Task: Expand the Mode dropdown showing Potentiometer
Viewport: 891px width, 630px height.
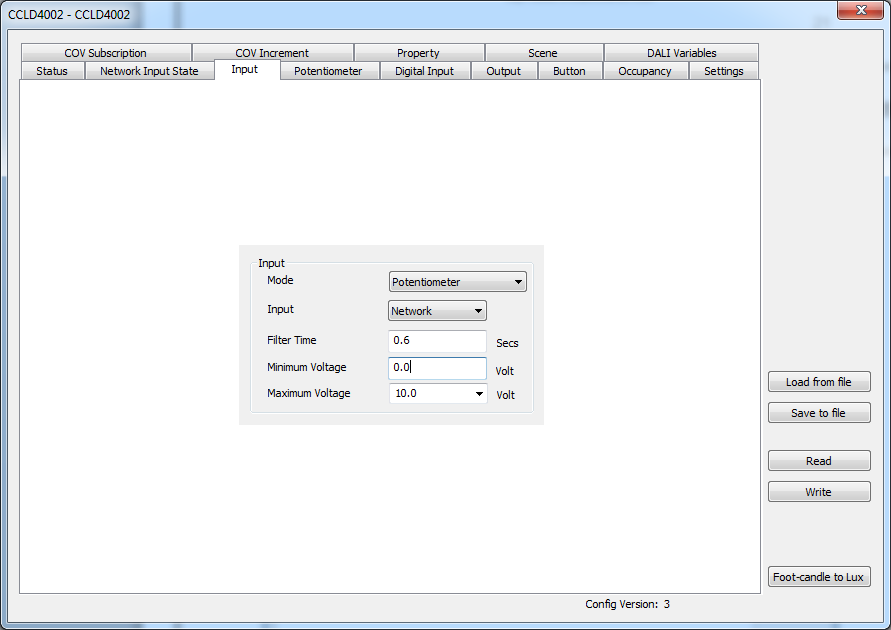Action: (x=457, y=282)
